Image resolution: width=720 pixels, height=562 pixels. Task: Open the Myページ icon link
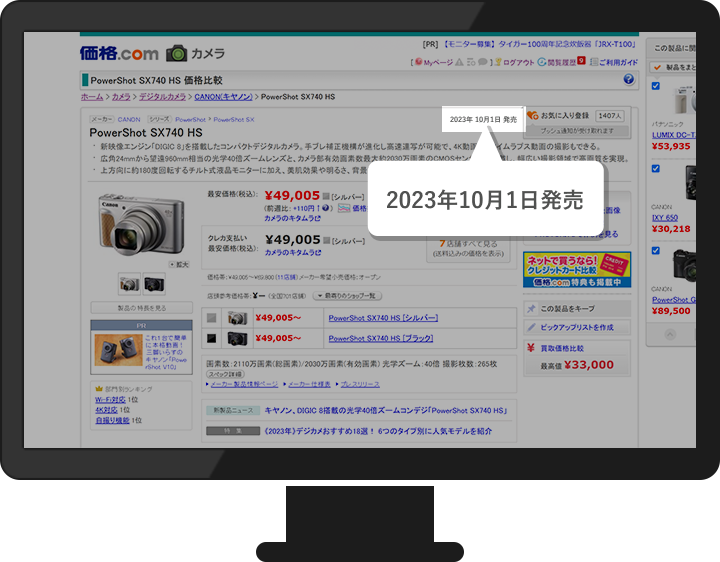418,62
